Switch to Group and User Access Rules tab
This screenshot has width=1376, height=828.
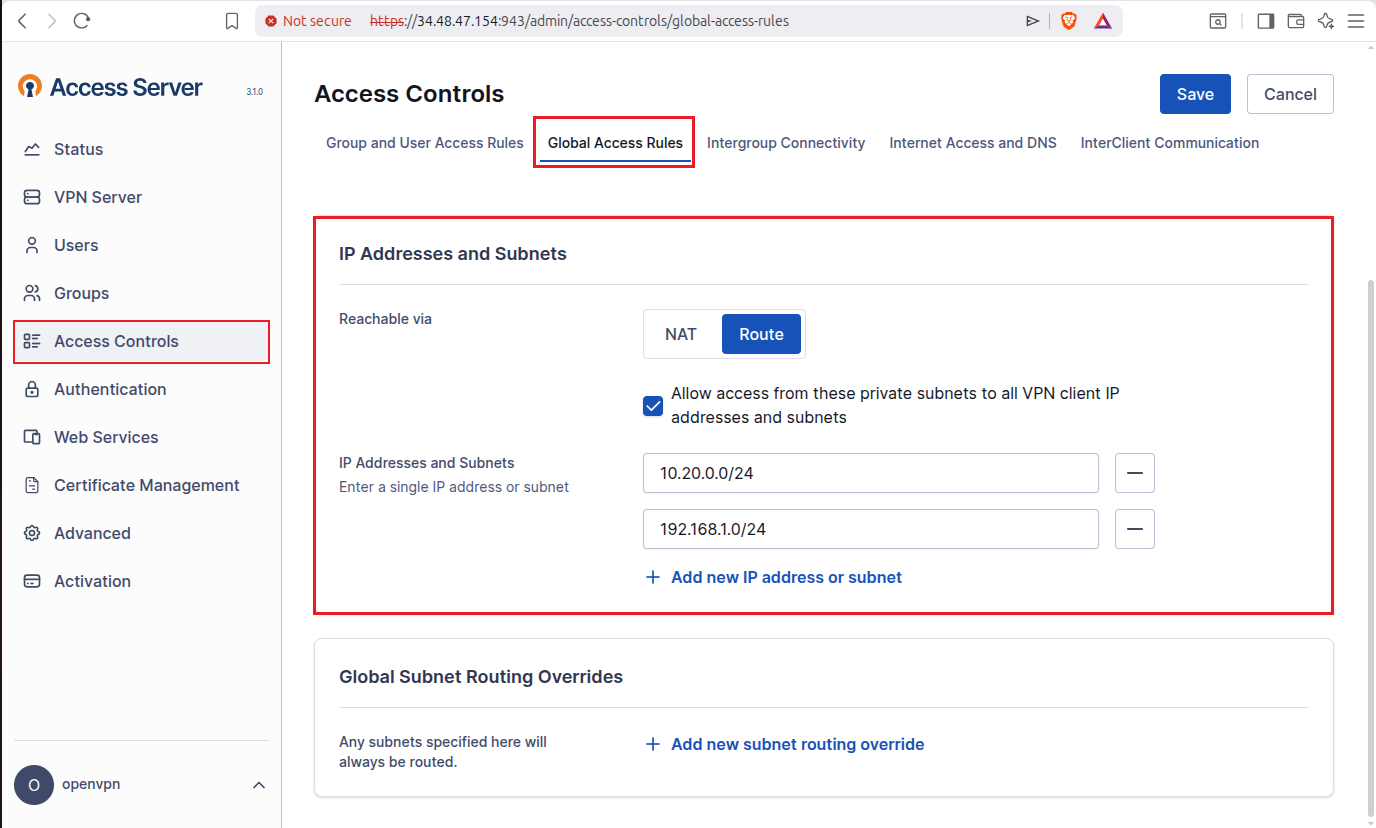425,143
